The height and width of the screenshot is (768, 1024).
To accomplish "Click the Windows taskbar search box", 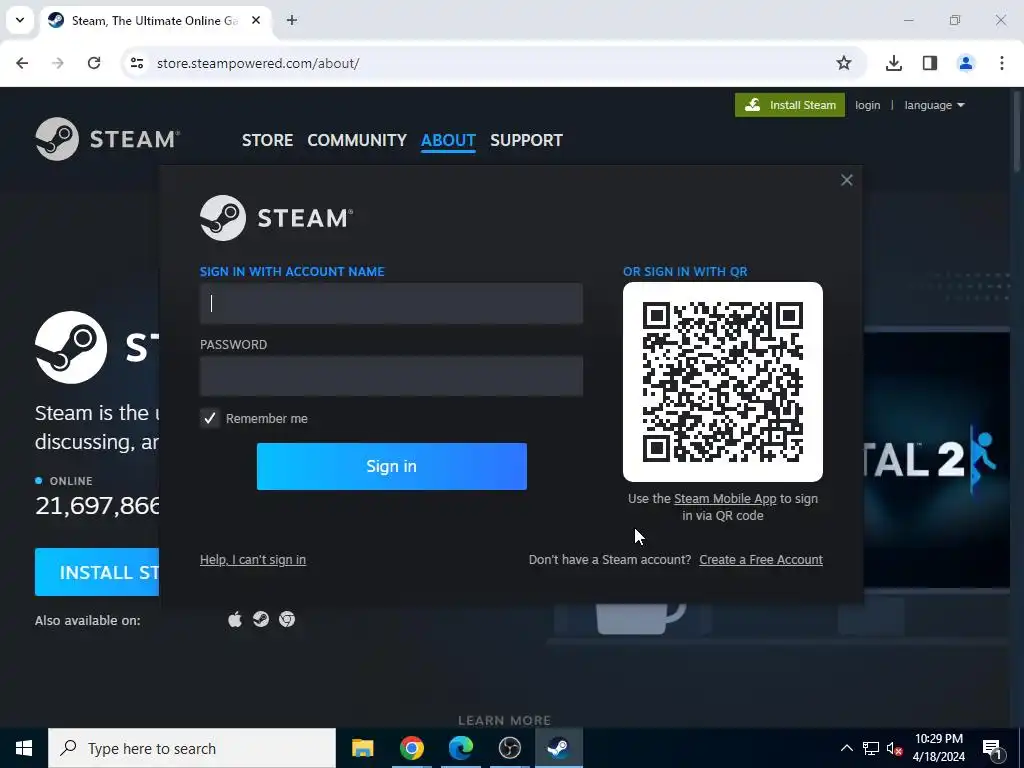I will pos(192,748).
